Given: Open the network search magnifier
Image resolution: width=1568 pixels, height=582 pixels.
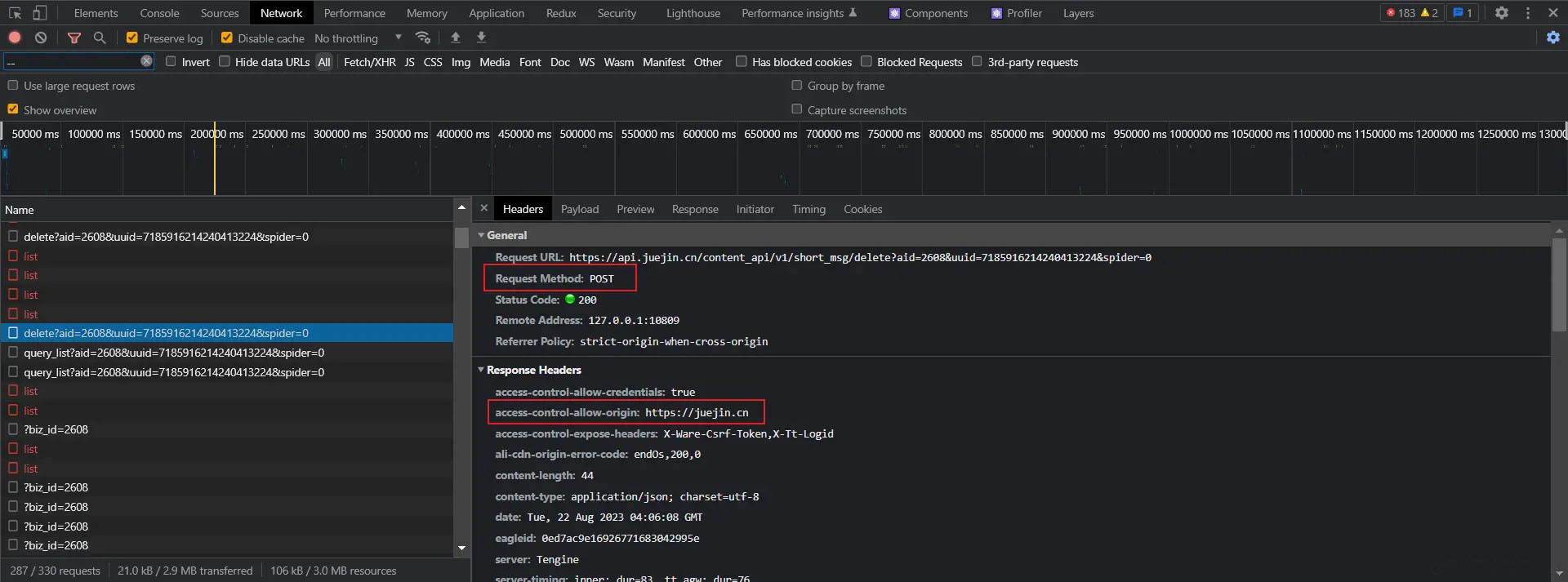Looking at the screenshot, I should [100, 38].
